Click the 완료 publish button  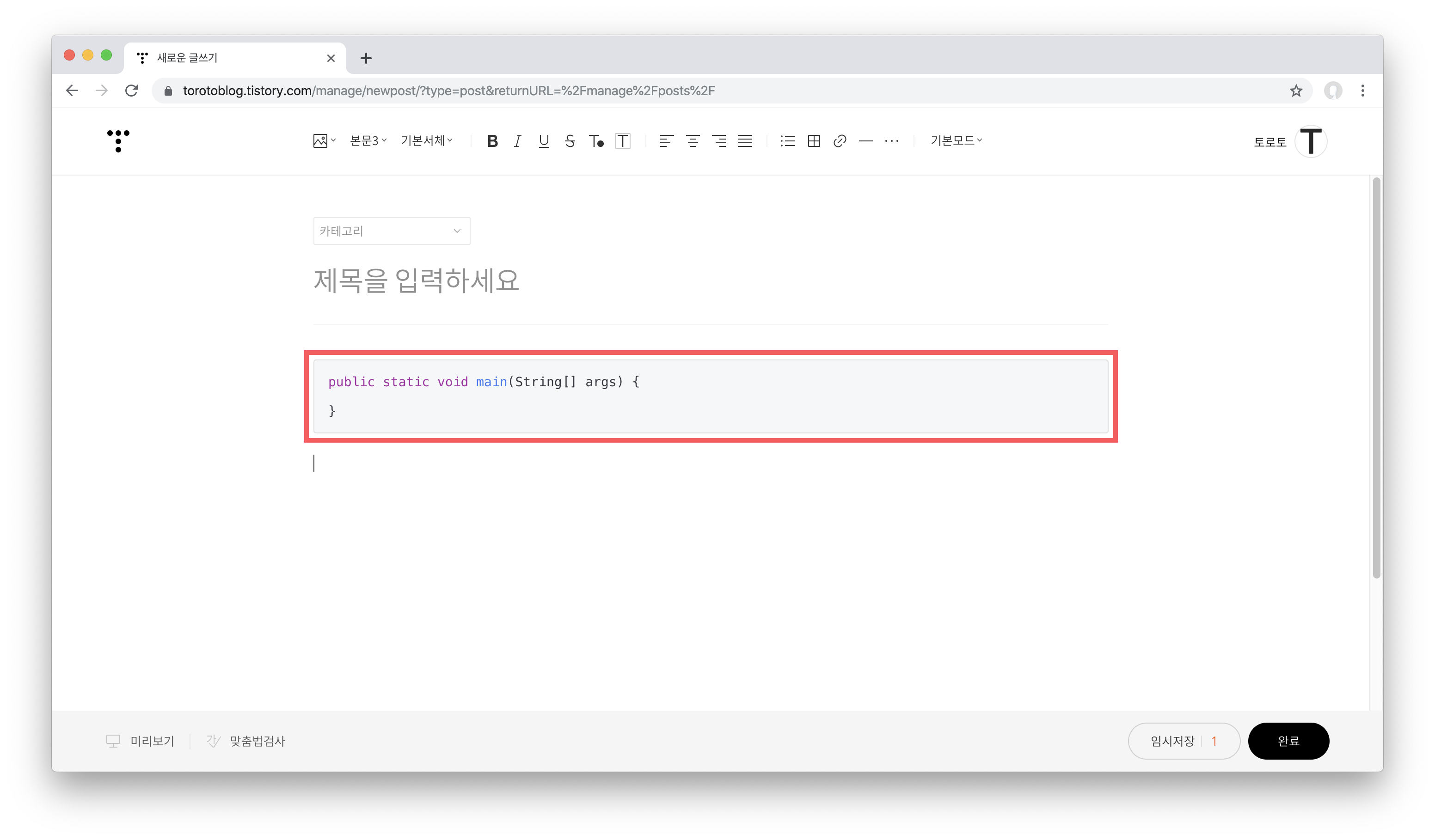(1288, 741)
